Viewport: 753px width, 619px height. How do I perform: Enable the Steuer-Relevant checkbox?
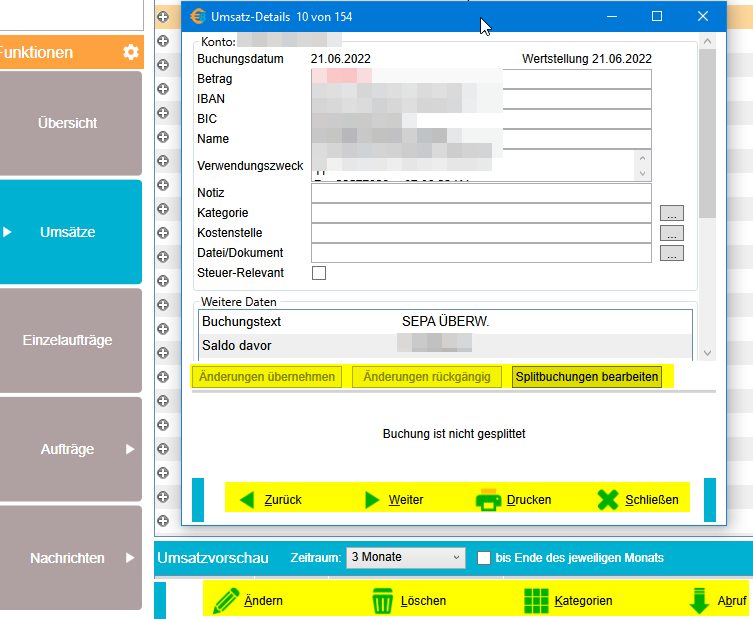tap(319, 273)
